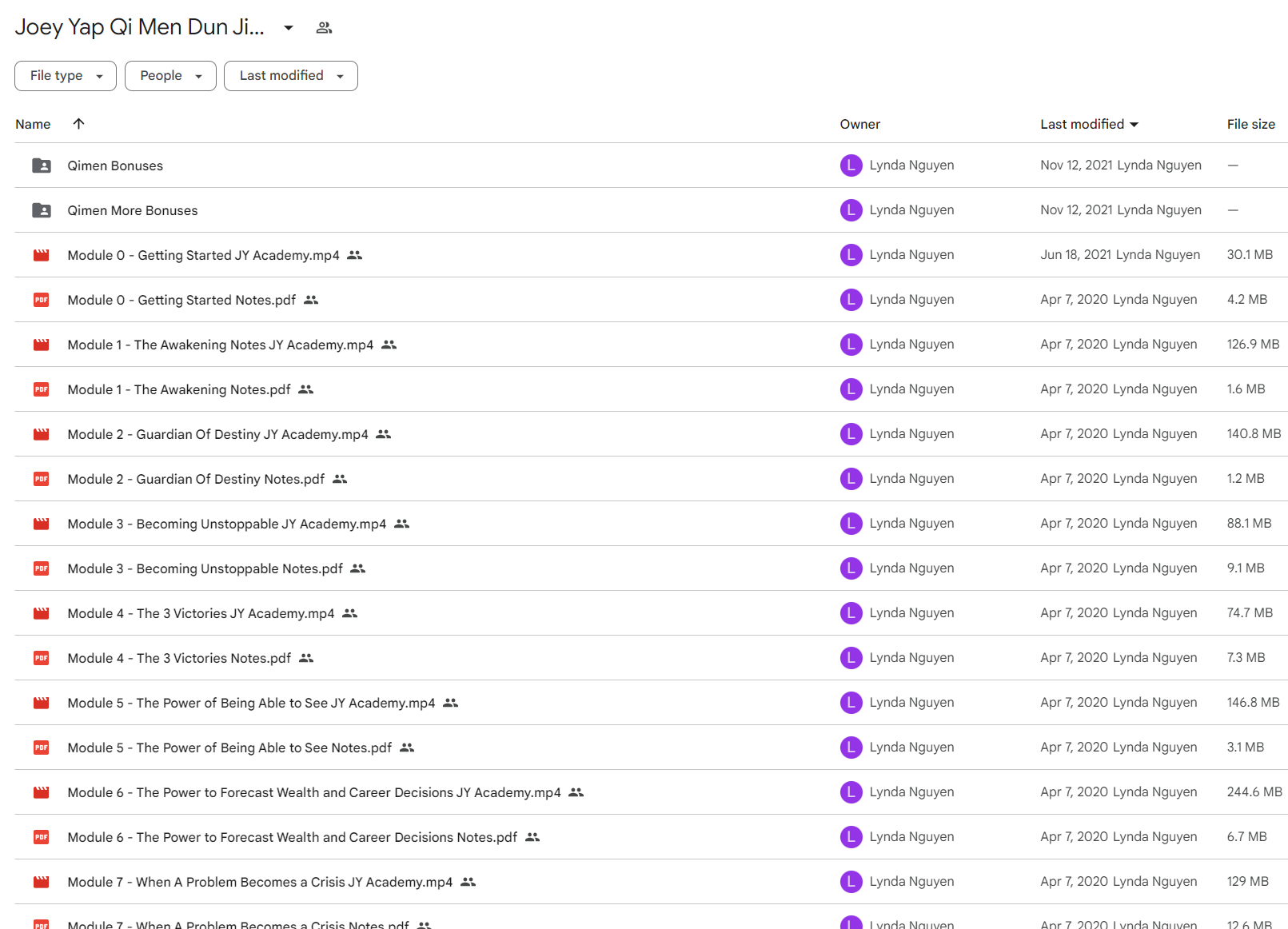Click Nov 12, 2021 date in Qimen Bonuses row
The image size is (1288, 929).
pos(1076,165)
